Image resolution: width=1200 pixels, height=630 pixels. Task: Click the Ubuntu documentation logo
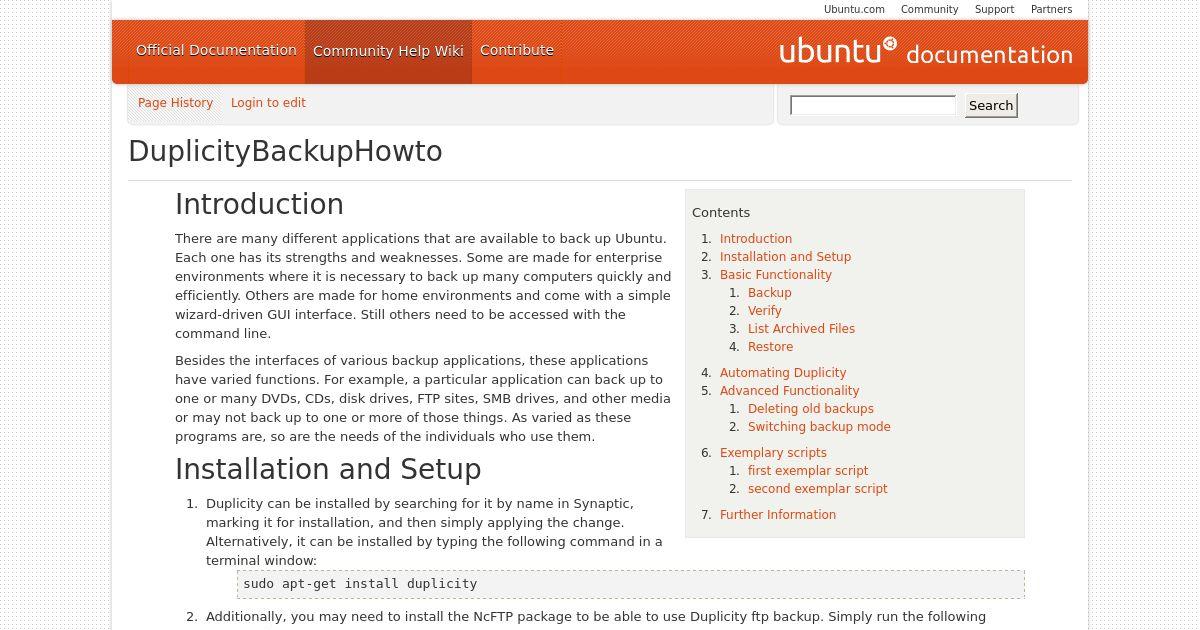click(925, 51)
